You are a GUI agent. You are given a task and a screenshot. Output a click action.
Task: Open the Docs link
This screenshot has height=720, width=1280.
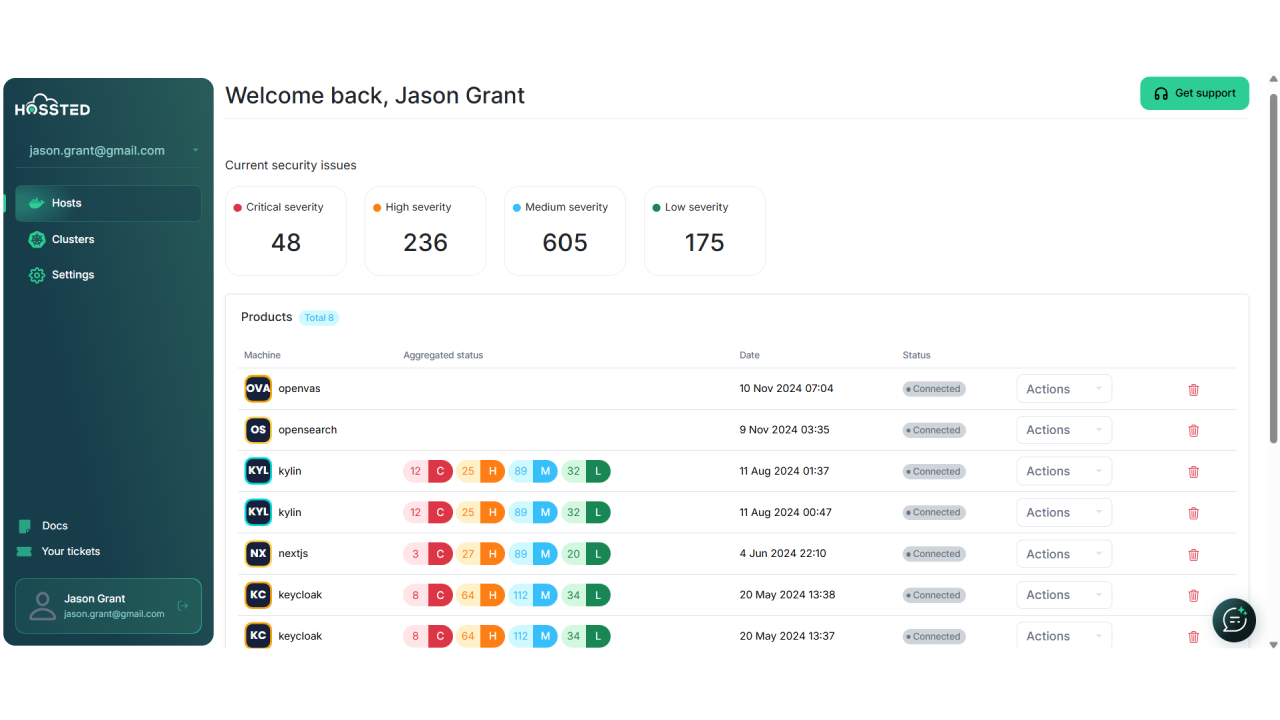point(54,526)
